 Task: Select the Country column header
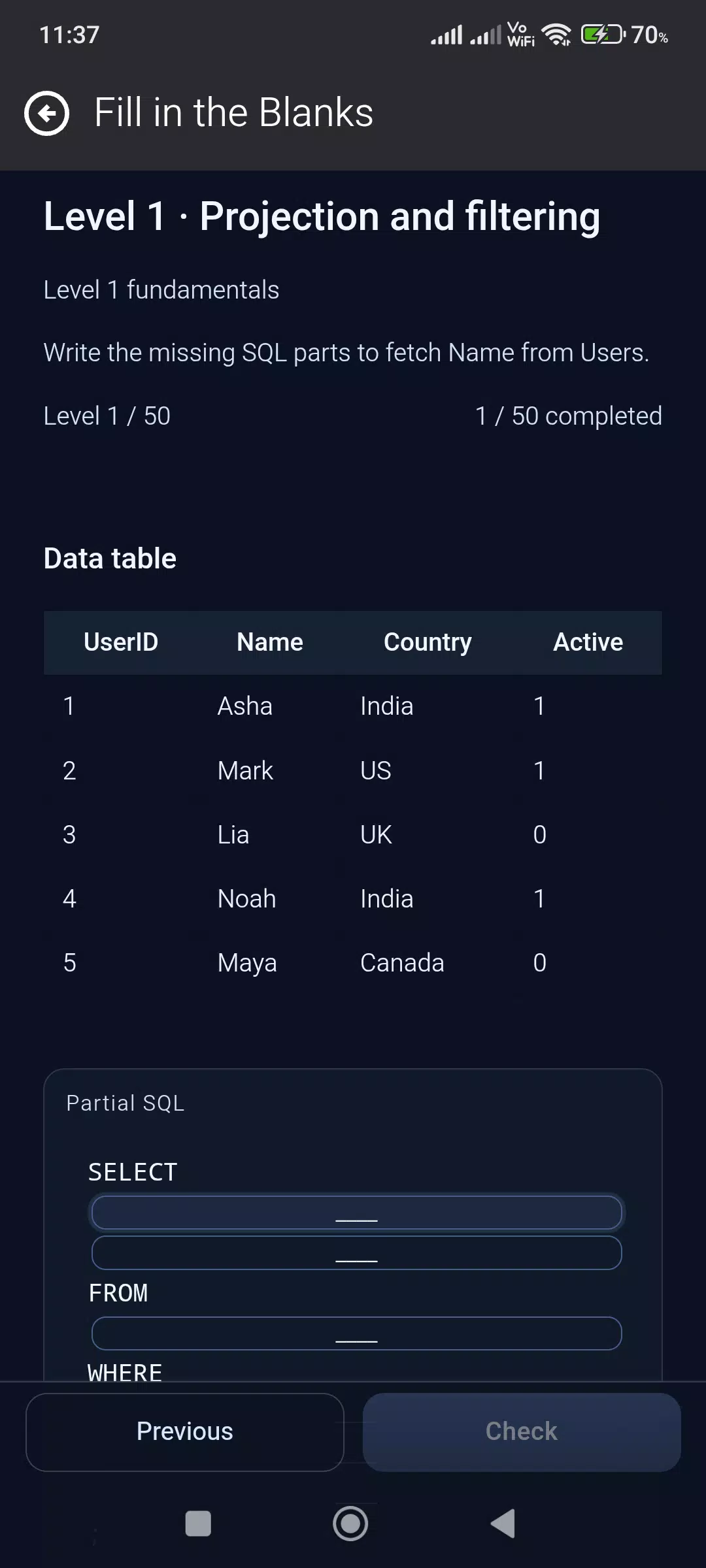[x=428, y=642]
